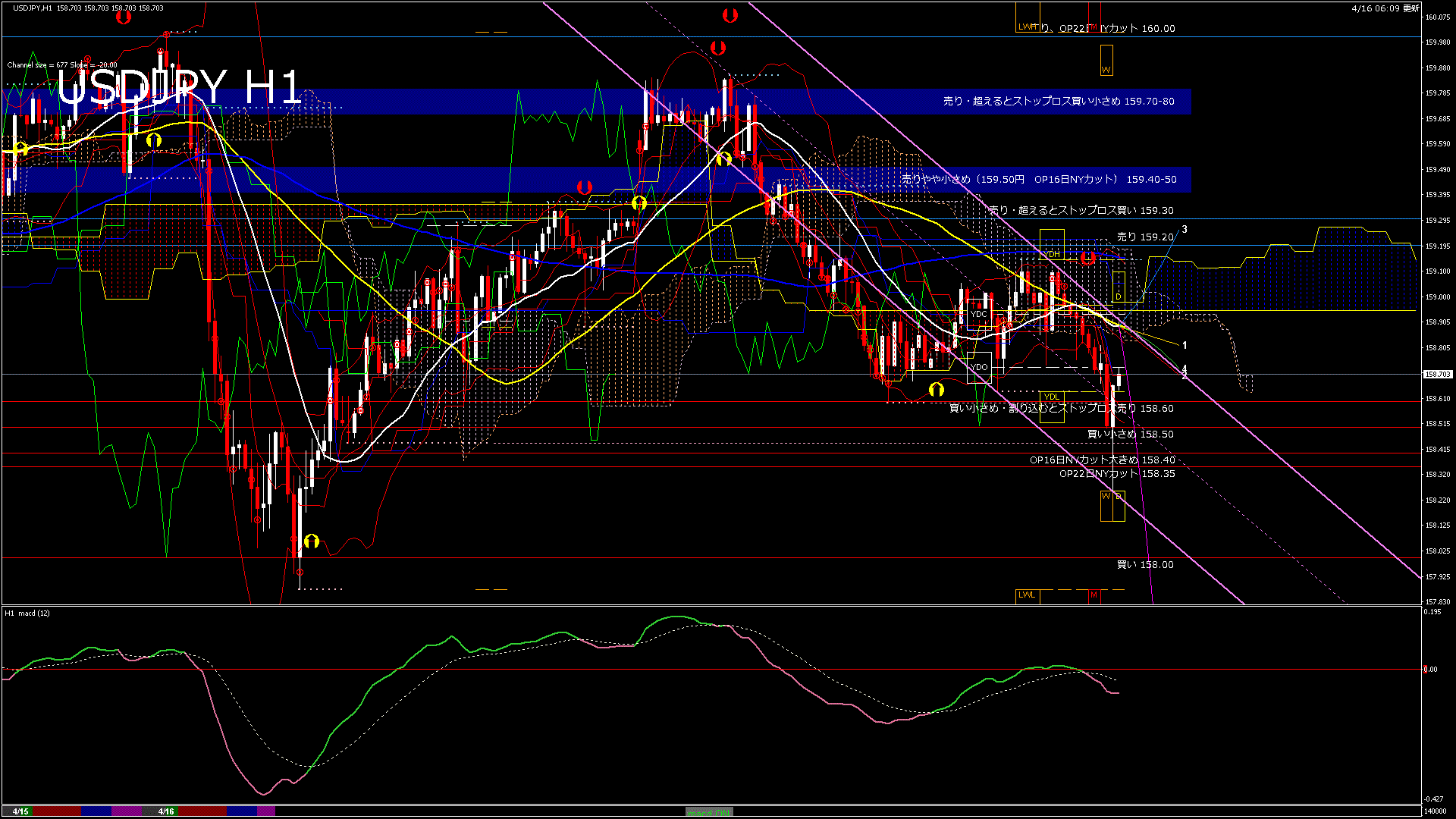This screenshot has width=1456, height=819.
Task: Click the yellow "D" box marker on the right side
Action: (x=1118, y=295)
